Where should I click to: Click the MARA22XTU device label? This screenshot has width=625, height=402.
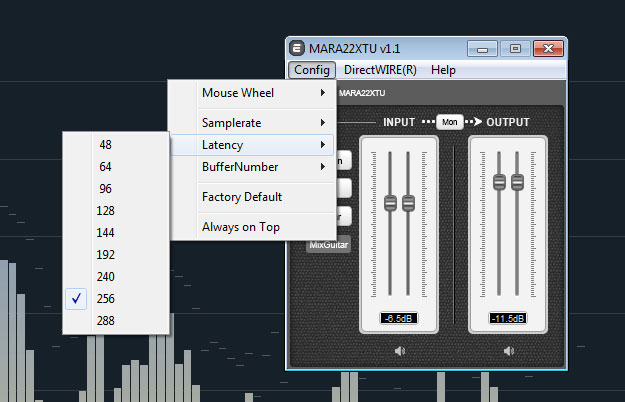[362, 93]
